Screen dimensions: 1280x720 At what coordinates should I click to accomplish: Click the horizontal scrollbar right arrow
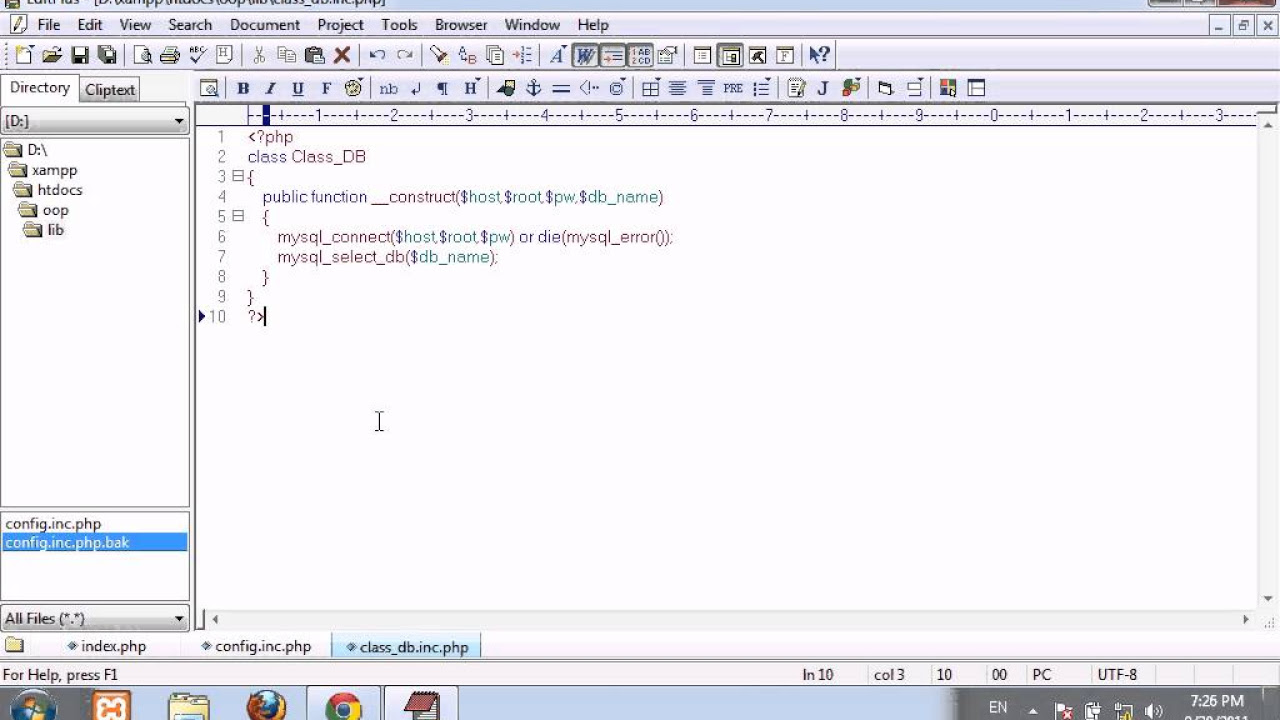1245,619
